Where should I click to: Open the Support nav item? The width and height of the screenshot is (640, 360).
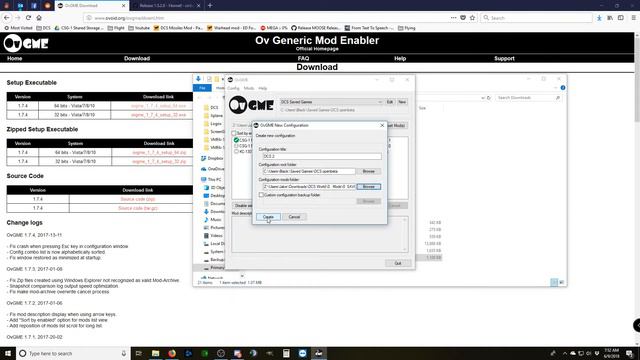click(504, 58)
